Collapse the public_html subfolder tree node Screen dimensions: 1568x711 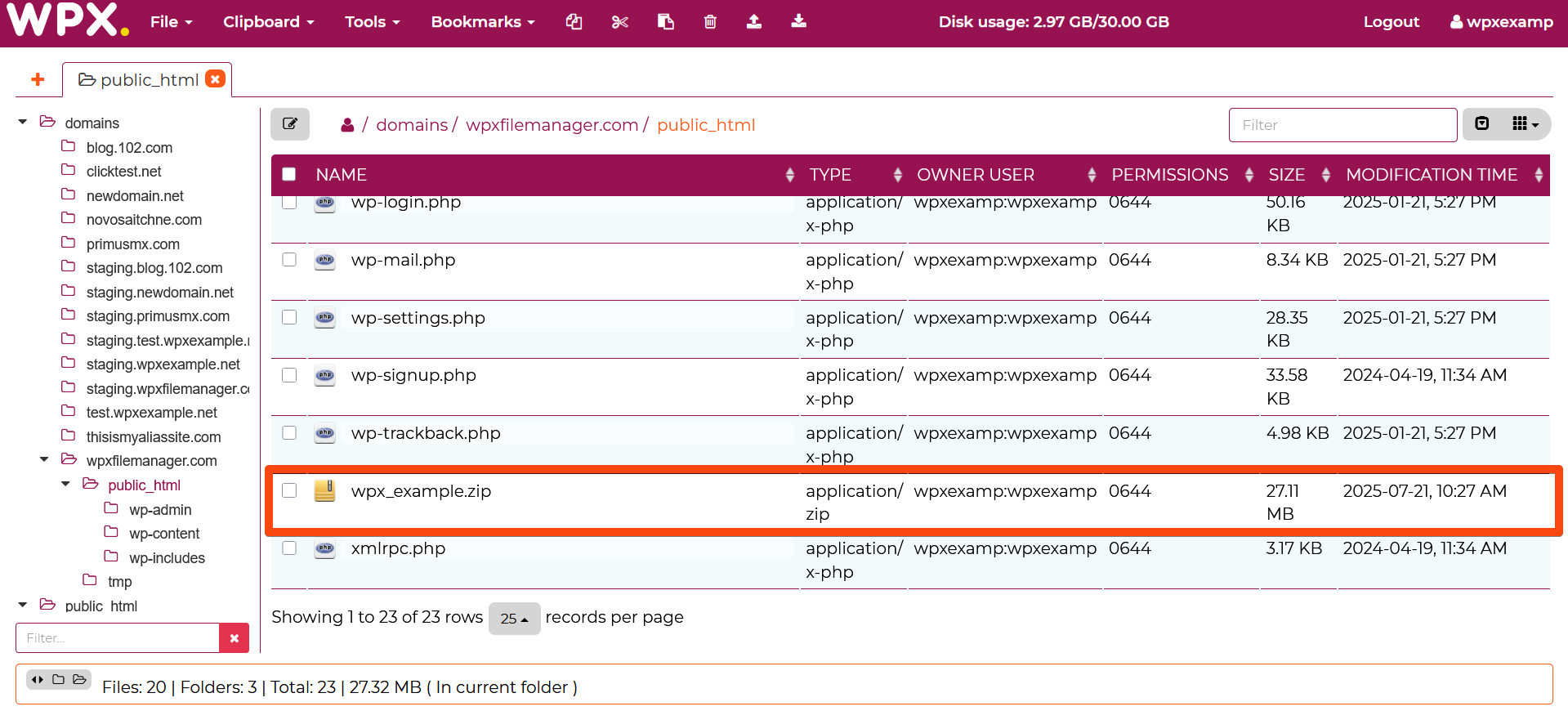tap(65, 484)
